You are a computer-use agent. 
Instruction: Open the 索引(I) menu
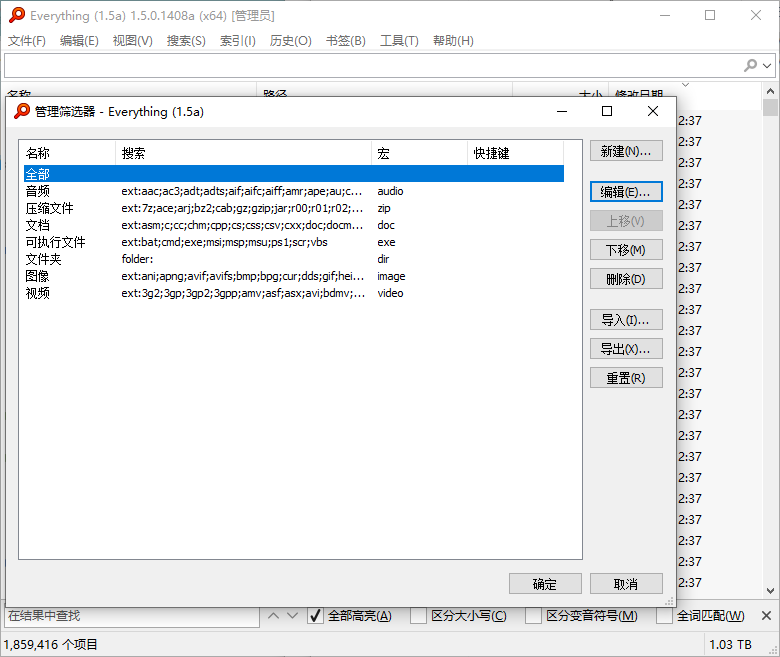point(238,41)
